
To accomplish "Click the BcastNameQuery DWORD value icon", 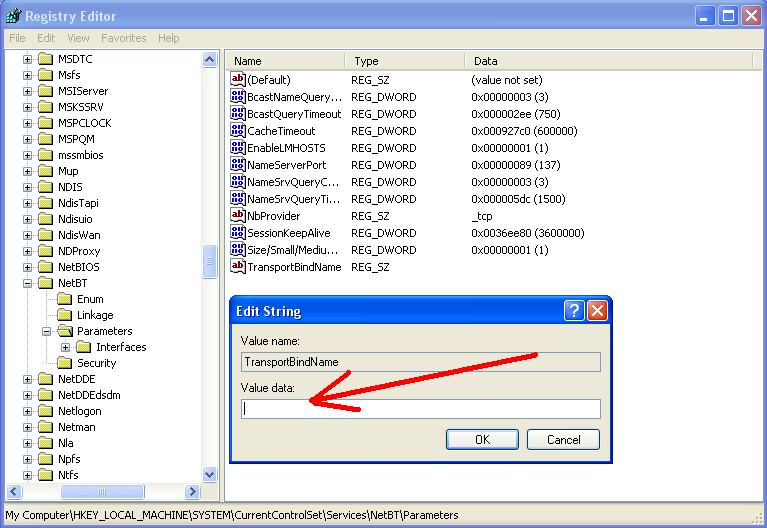I will [x=238, y=96].
